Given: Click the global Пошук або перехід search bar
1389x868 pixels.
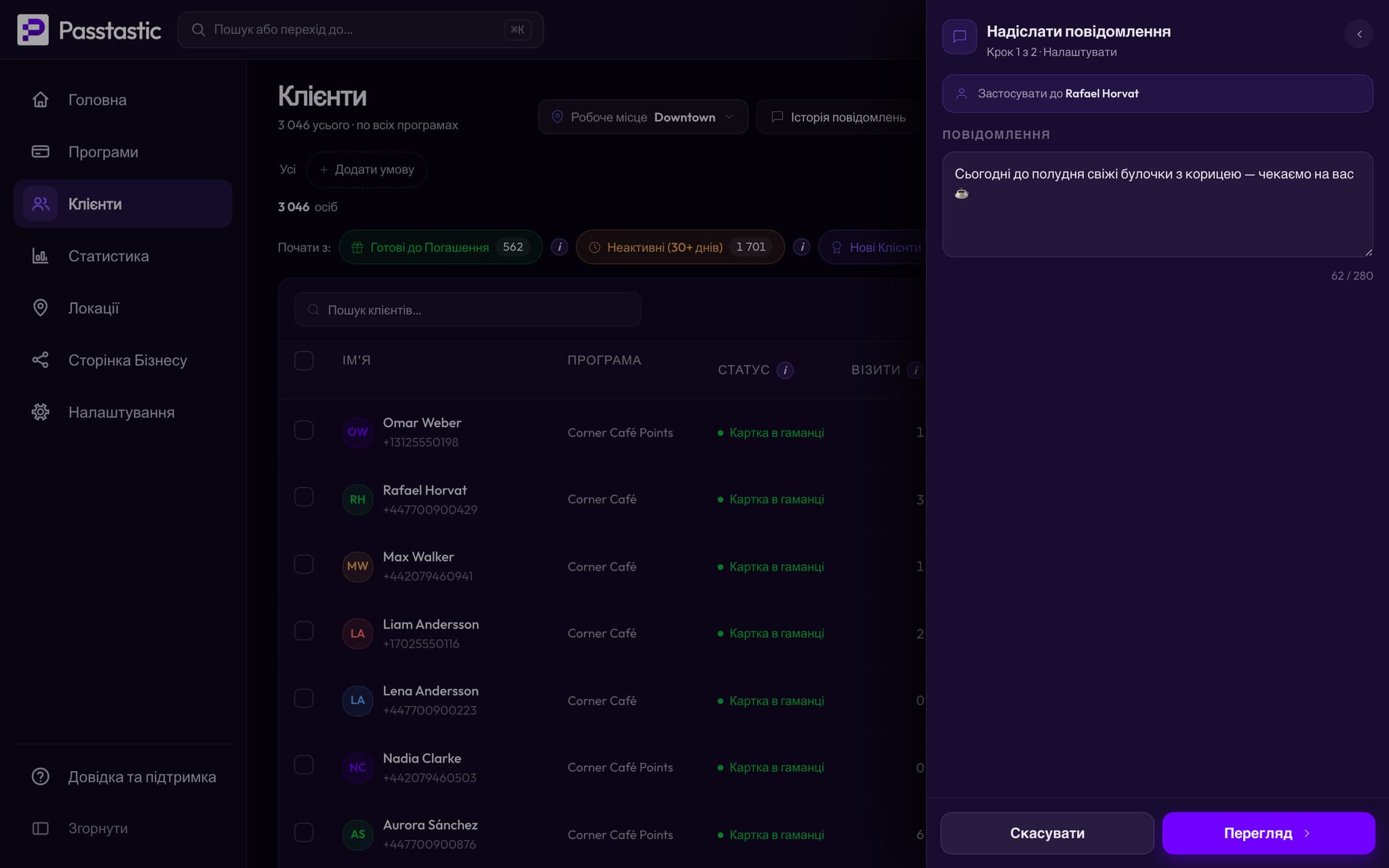Looking at the screenshot, I should coord(360,30).
